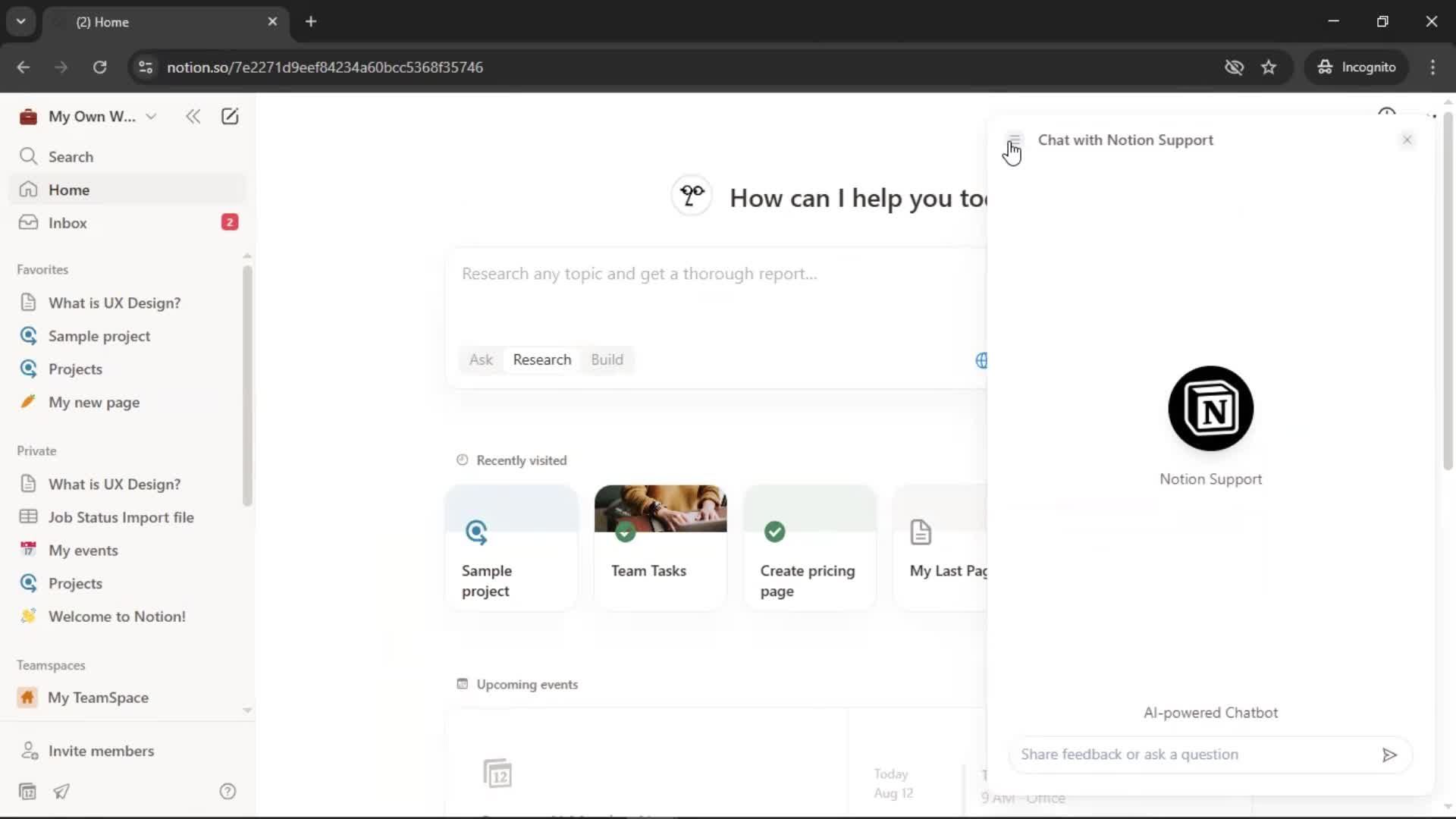Screen dimensions: 1456x819
Task: Click the Recently visited heading
Action: [x=522, y=460]
